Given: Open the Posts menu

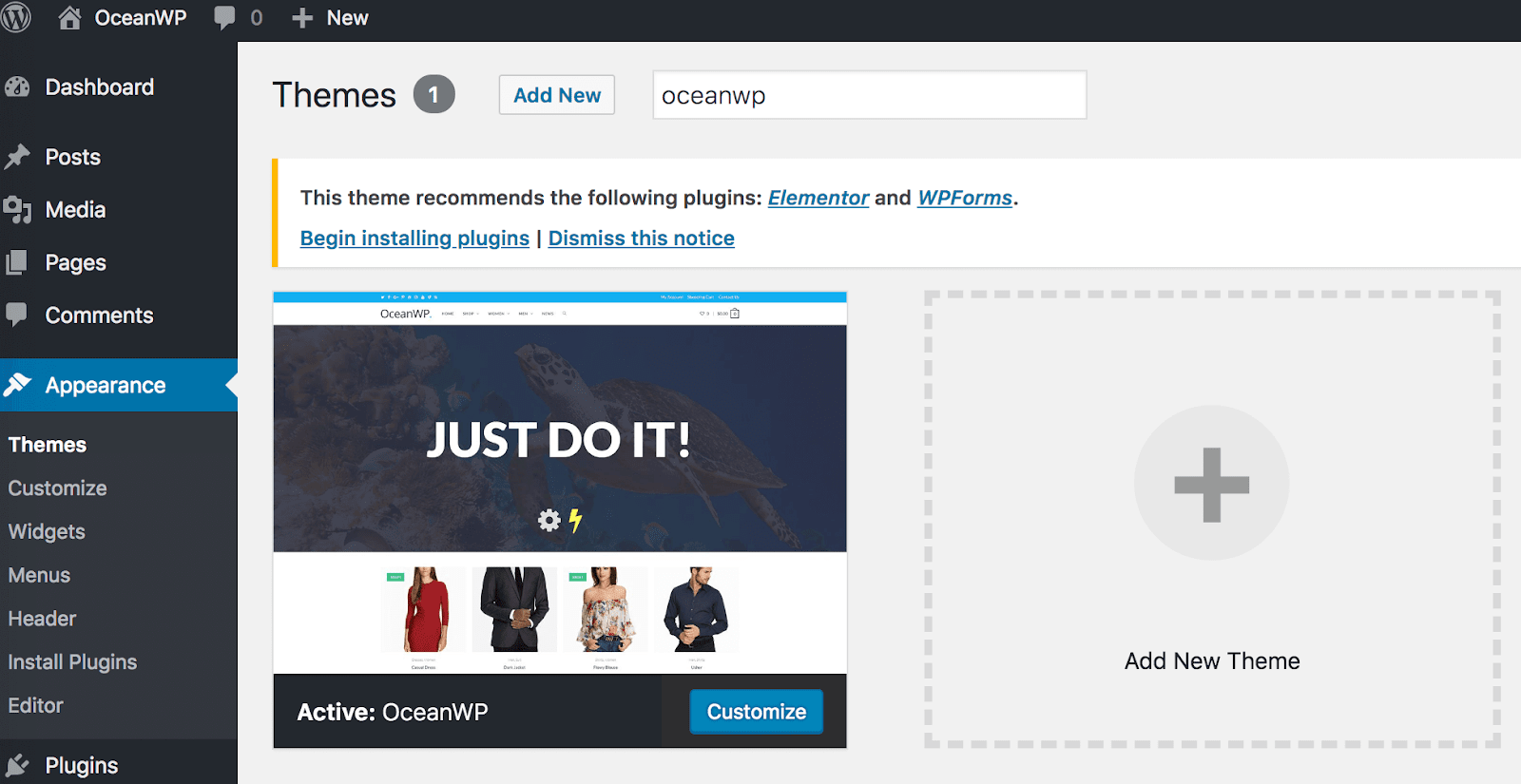Looking at the screenshot, I should (x=73, y=157).
